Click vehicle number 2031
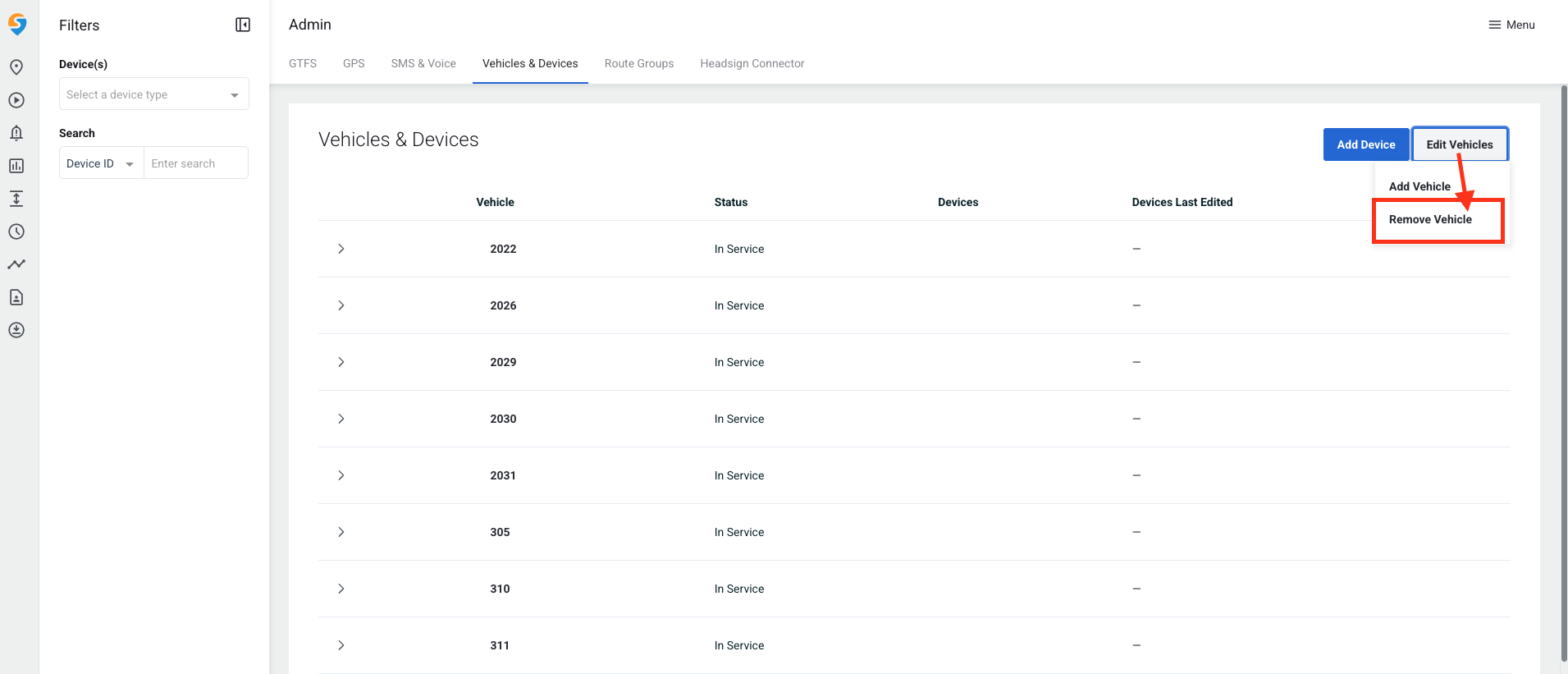The height and width of the screenshot is (674, 1568). [503, 475]
